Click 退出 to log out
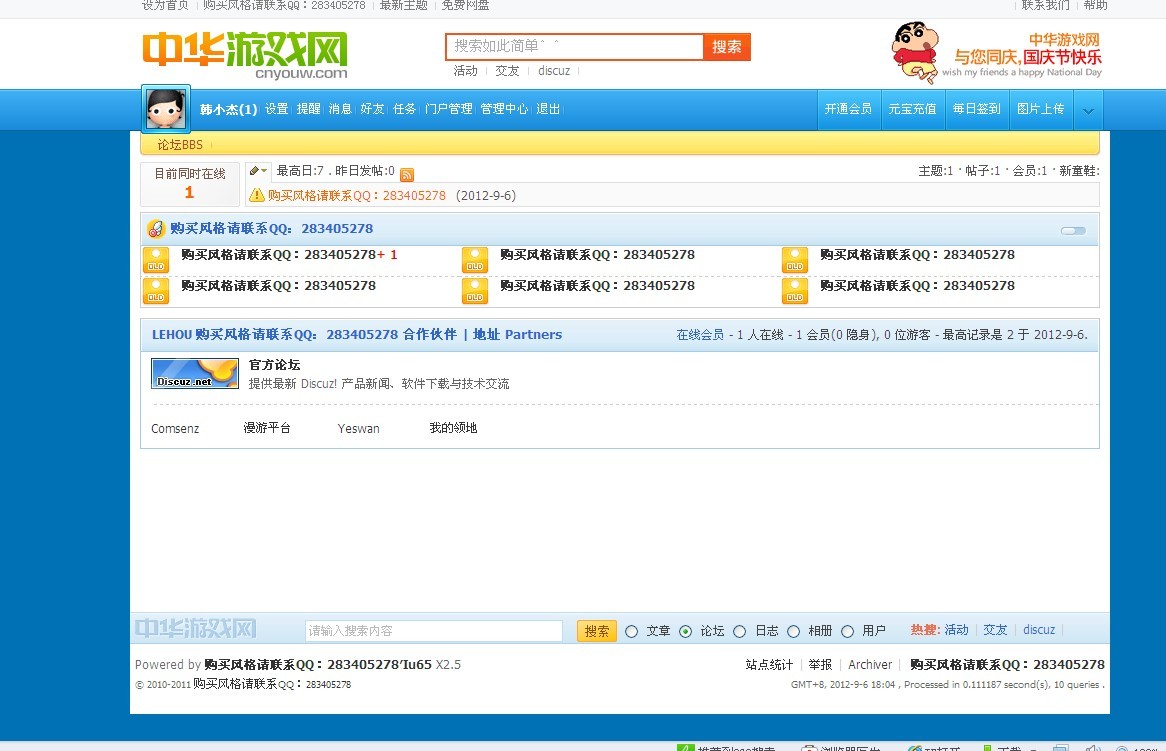This screenshot has height=751, width=1166. (x=548, y=109)
